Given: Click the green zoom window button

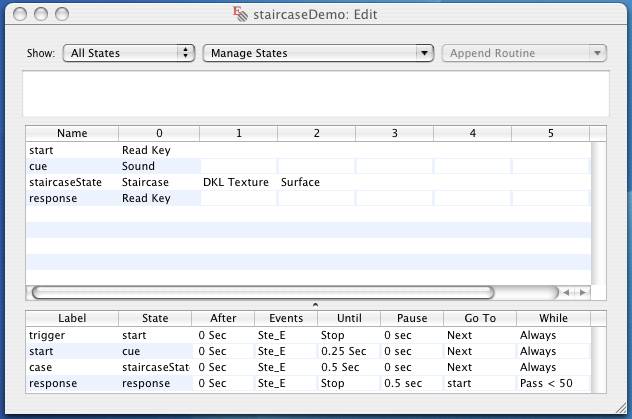Looking at the screenshot, I should tap(63, 14).
